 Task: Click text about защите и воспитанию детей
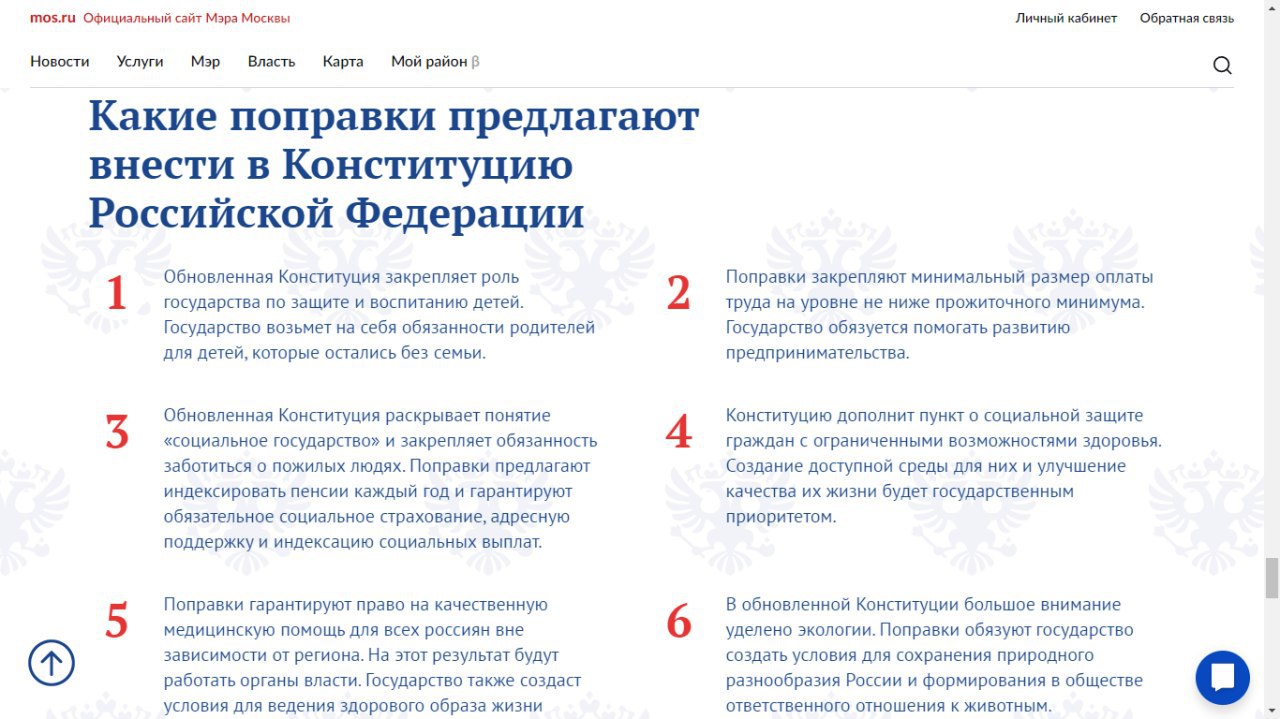[380, 314]
